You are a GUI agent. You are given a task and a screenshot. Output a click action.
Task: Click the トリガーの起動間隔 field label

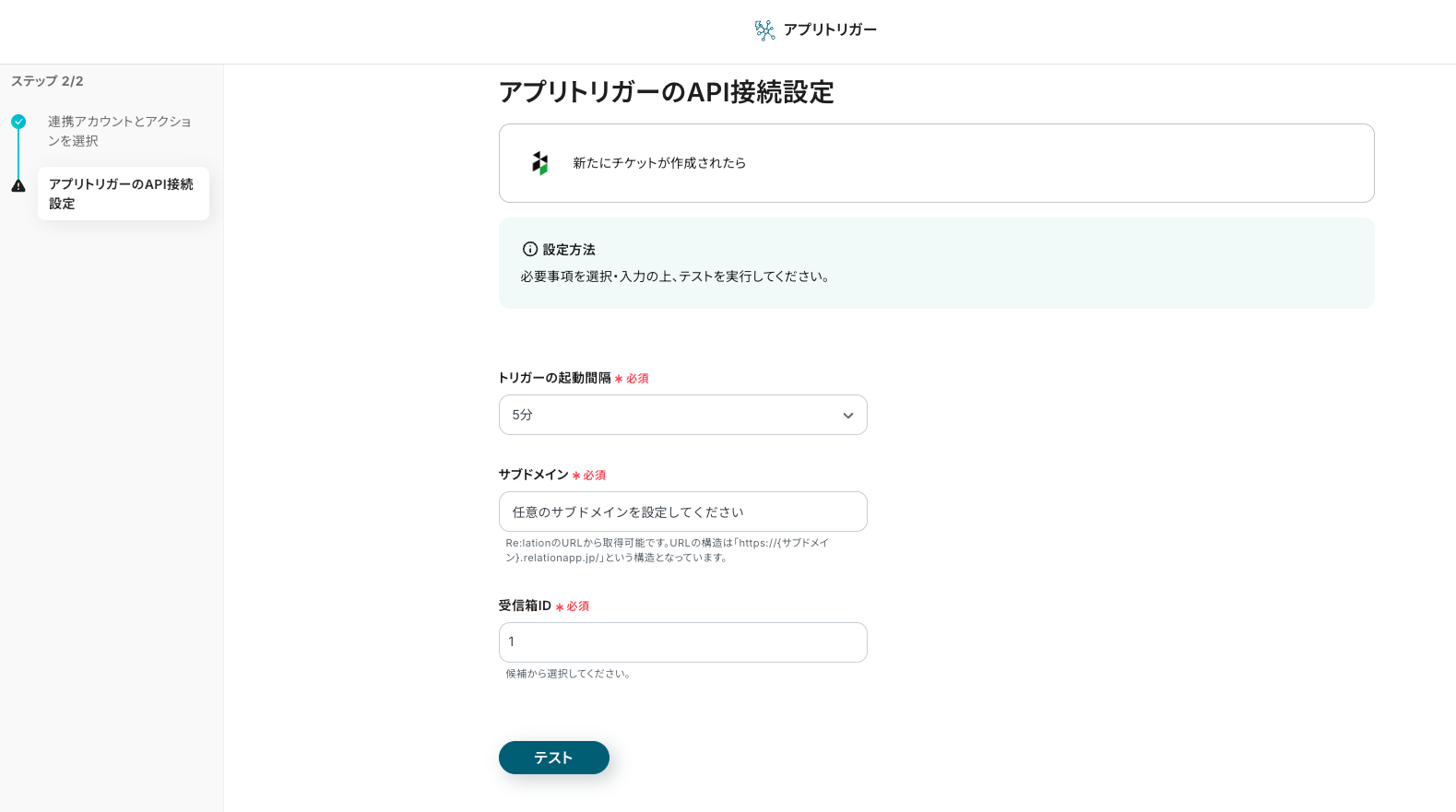pyautogui.click(x=554, y=378)
